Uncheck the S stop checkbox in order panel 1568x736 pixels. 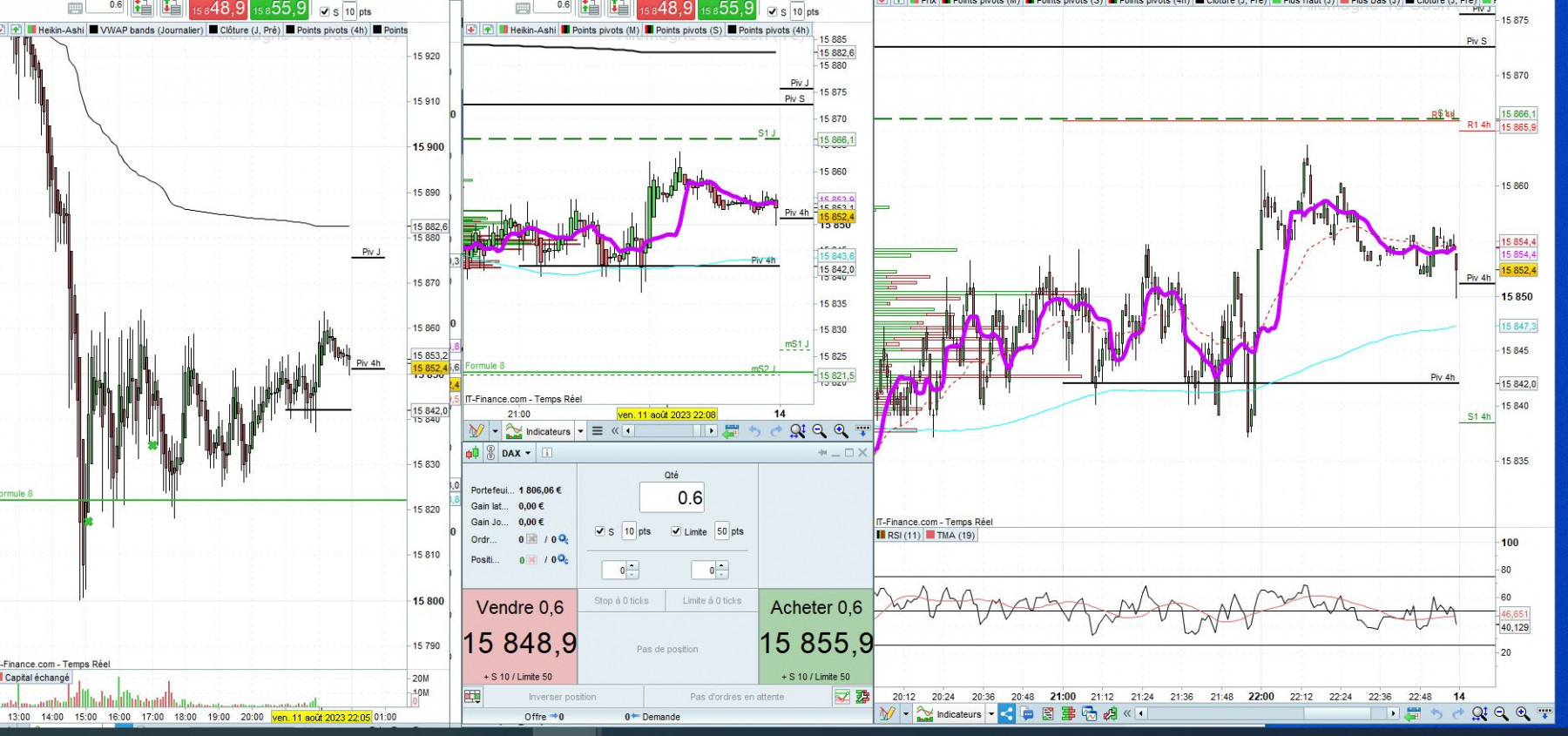coord(599,531)
